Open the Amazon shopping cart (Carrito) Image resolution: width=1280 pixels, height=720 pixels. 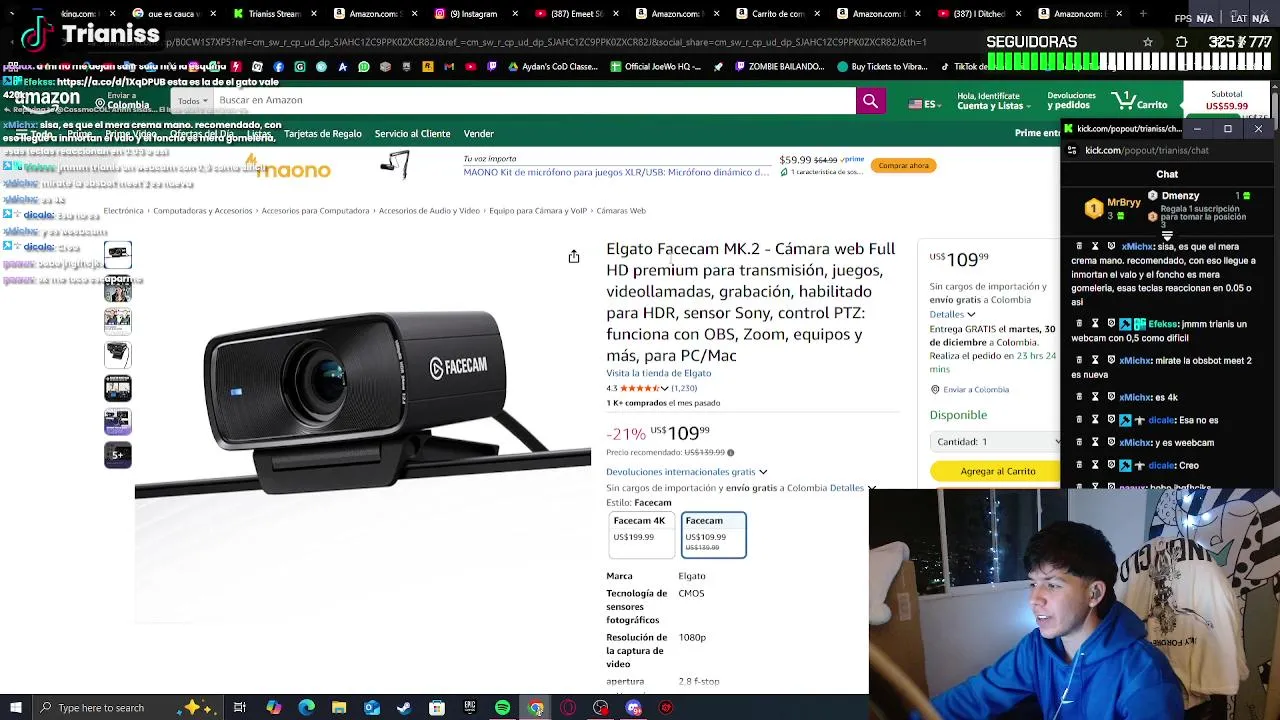click(x=1141, y=102)
